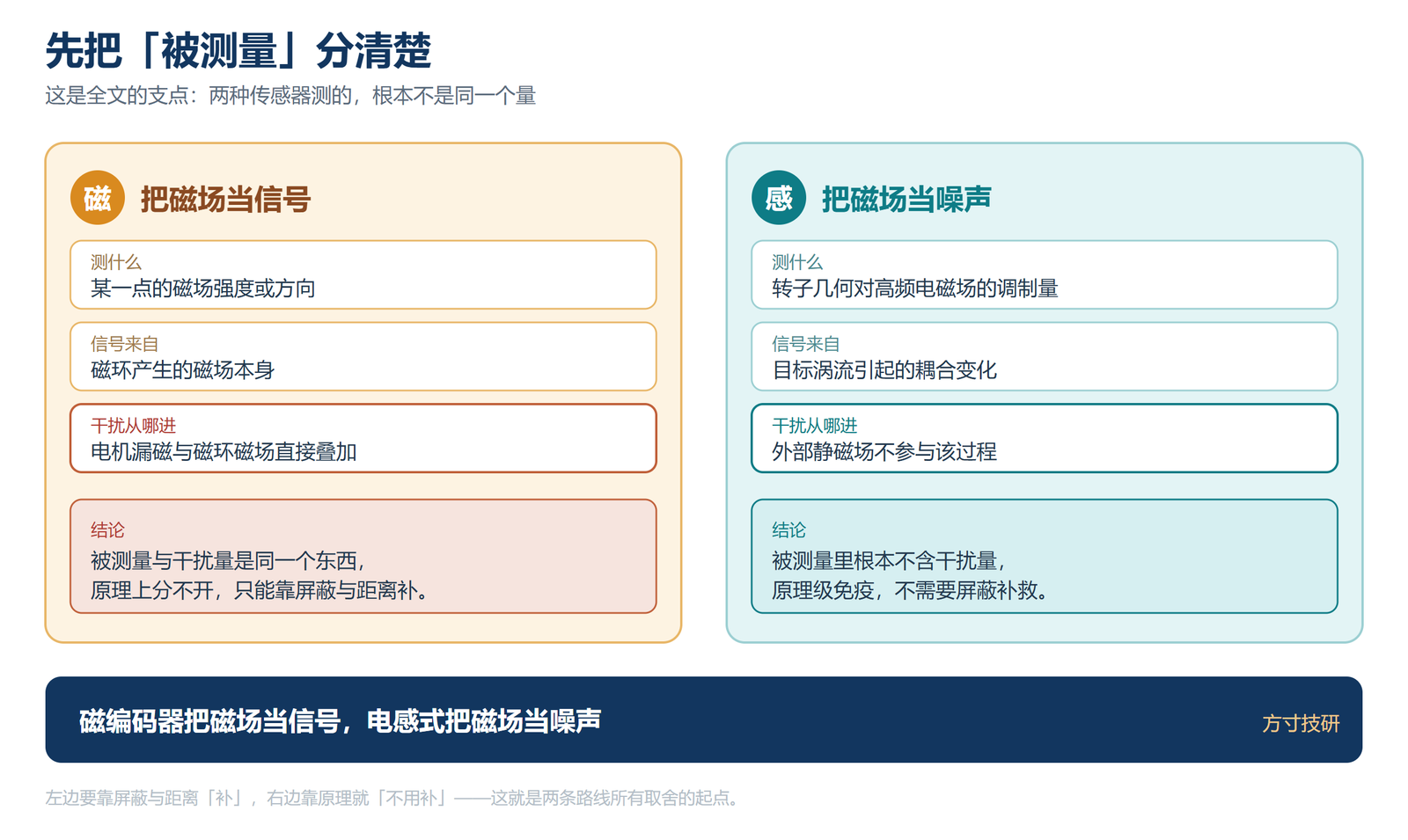The height and width of the screenshot is (840, 1408).
Task: Click the text 转子几何对高频电磁场的调制量
Action: coord(915,289)
